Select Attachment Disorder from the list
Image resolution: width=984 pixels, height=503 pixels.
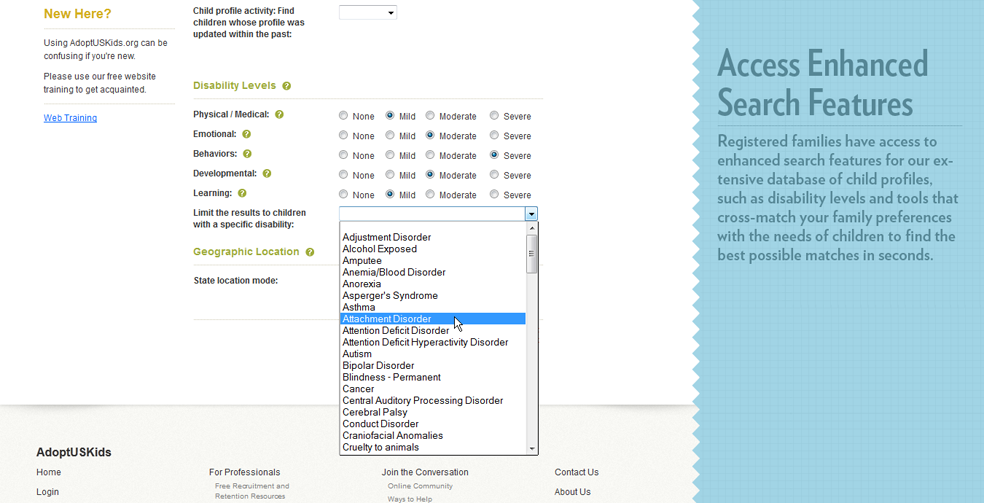pos(387,319)
